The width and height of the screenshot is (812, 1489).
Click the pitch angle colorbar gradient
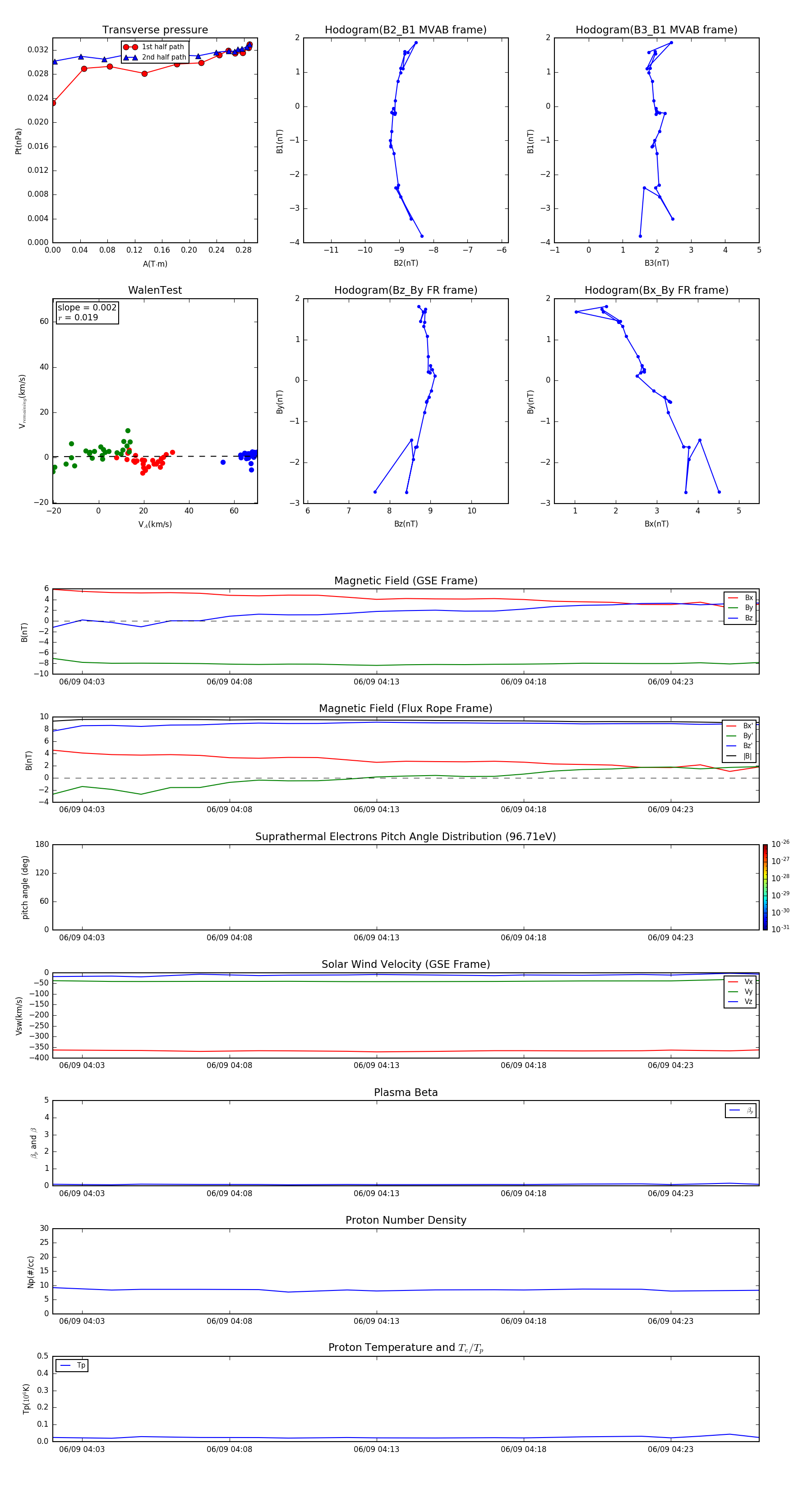(x=765, y=887)
